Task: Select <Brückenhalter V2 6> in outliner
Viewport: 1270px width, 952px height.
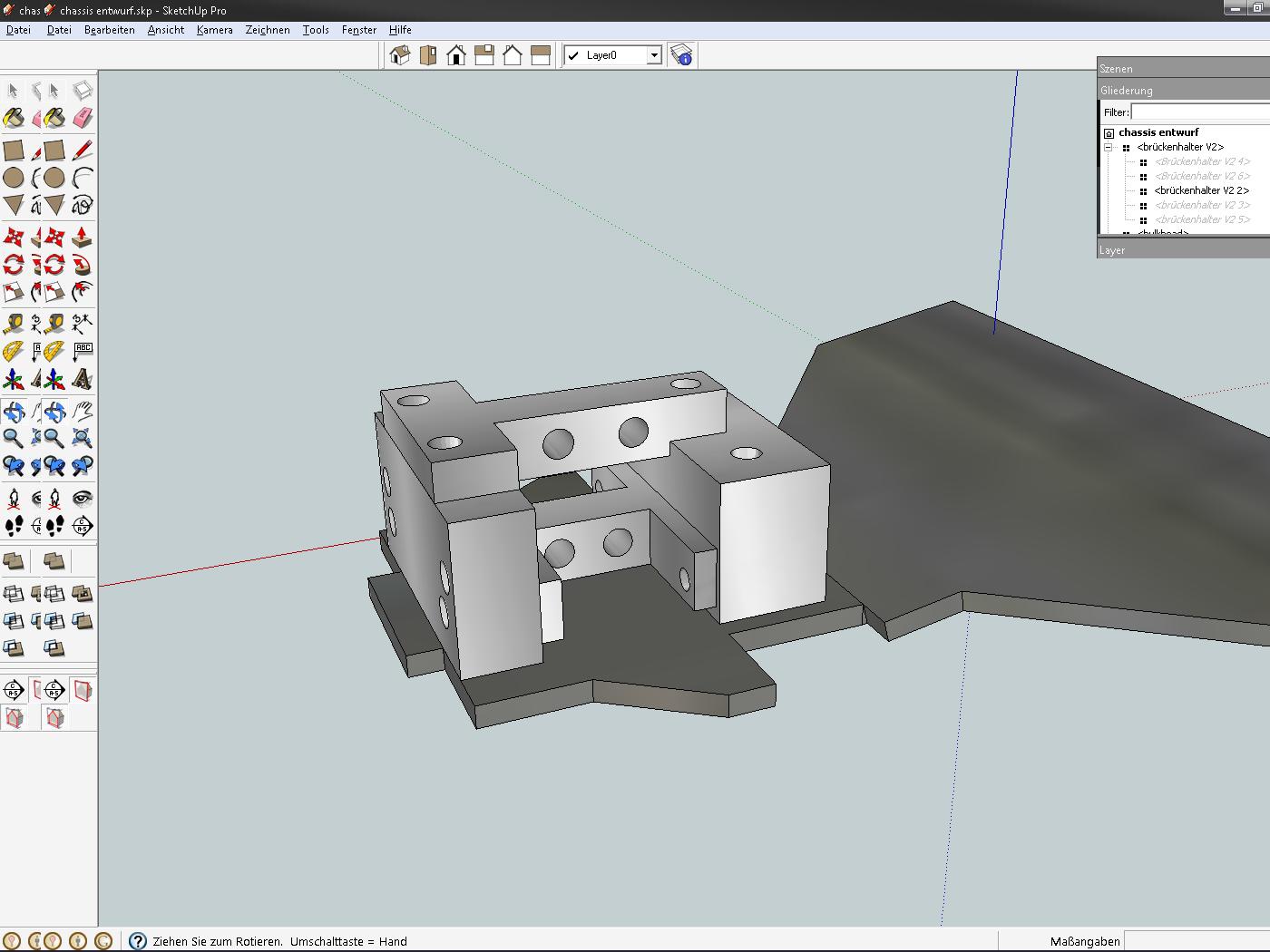Action: point(1202,176)
